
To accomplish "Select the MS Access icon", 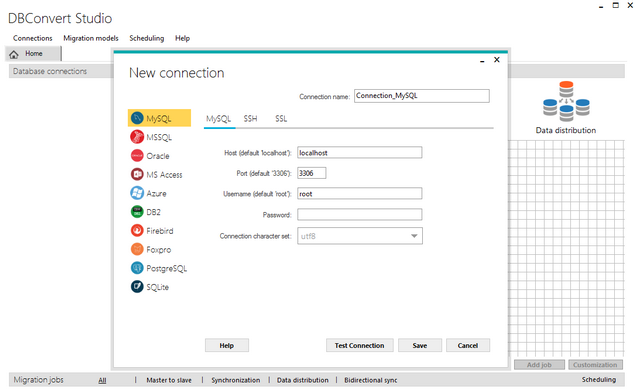I will [x=137, y=174].
